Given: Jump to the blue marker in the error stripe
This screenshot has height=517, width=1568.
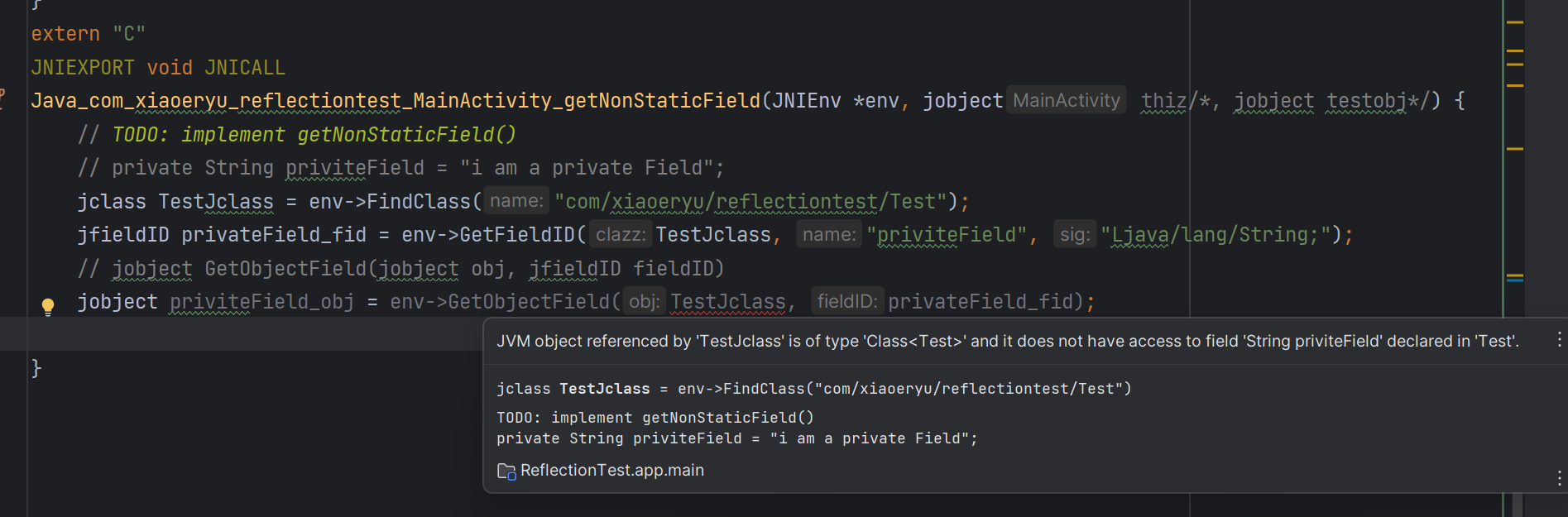Looking at the screenshot, I should 1515,280.
